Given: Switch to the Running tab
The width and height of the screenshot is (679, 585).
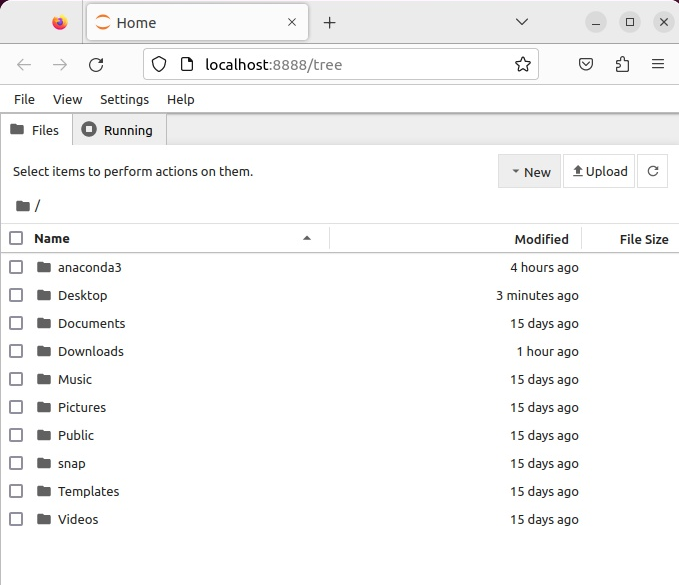Looking at the screenshot, I should click(118, 130).
